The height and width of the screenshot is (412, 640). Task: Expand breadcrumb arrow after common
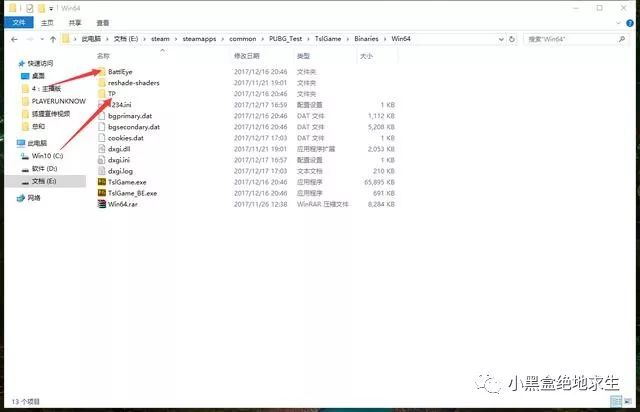pyautogui.click(x=262, y=39)
